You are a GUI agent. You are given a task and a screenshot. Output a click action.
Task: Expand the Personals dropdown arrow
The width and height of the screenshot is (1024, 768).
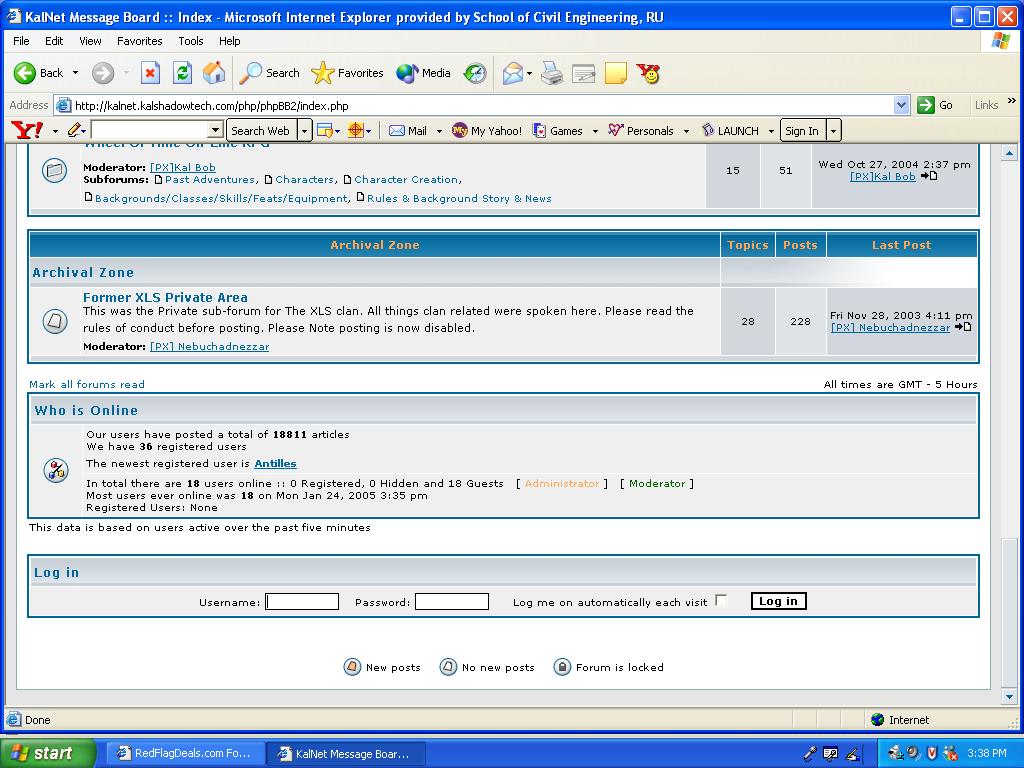click(686, 131)
